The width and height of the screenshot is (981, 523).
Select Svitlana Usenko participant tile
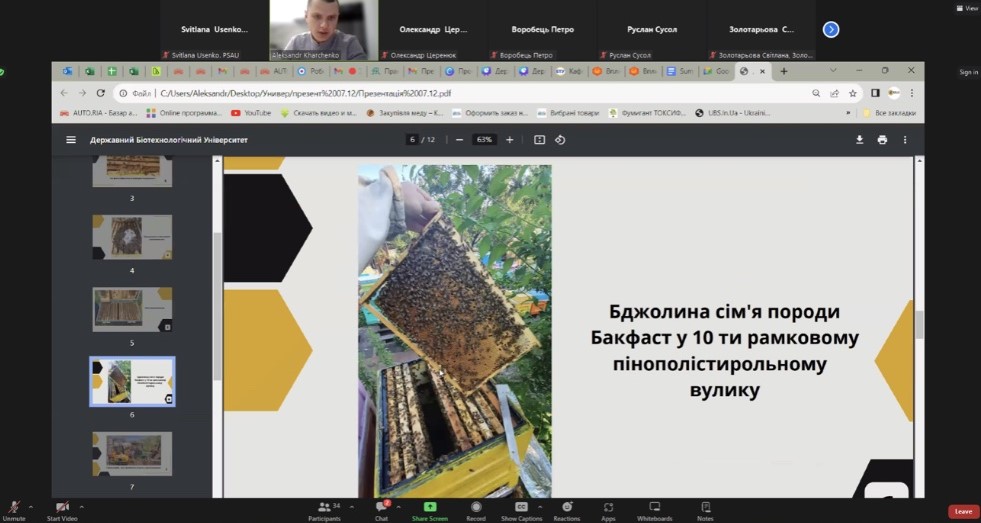pyautogui.click(x=215, y=30)
